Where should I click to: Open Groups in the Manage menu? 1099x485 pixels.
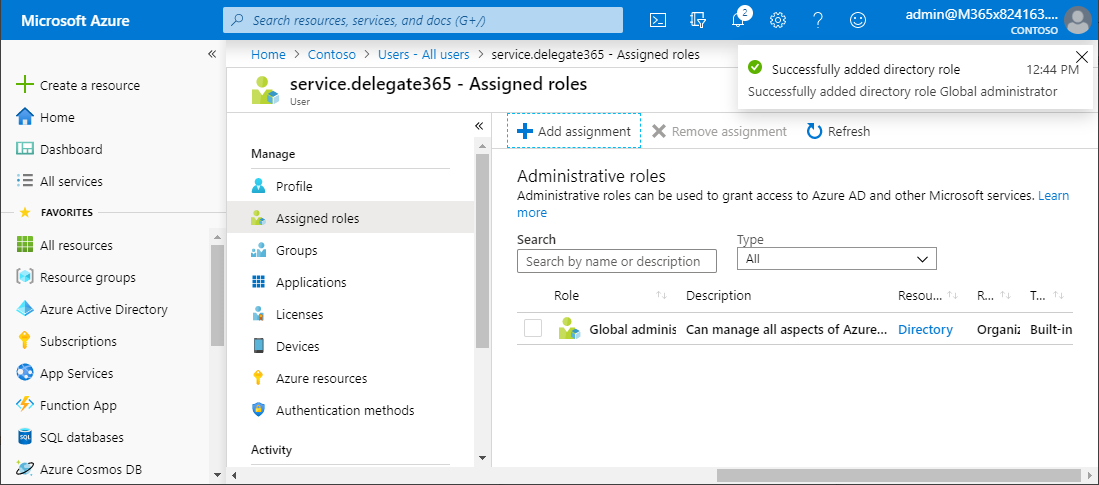296,250
